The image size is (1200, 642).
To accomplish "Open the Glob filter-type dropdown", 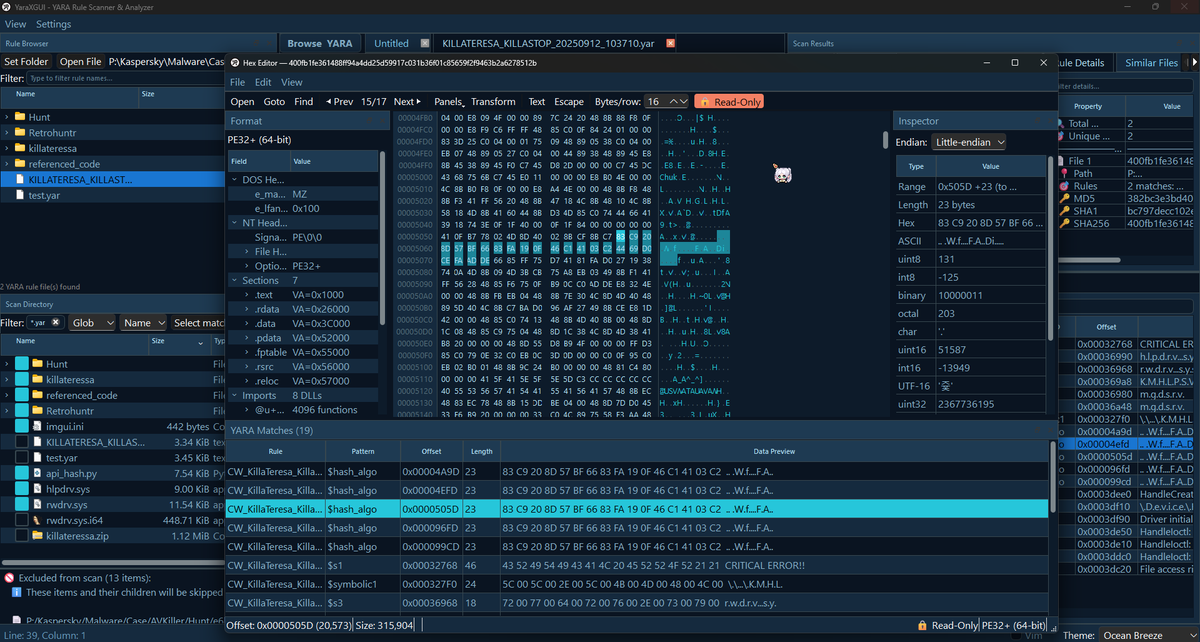I will (x=92, y=323).
